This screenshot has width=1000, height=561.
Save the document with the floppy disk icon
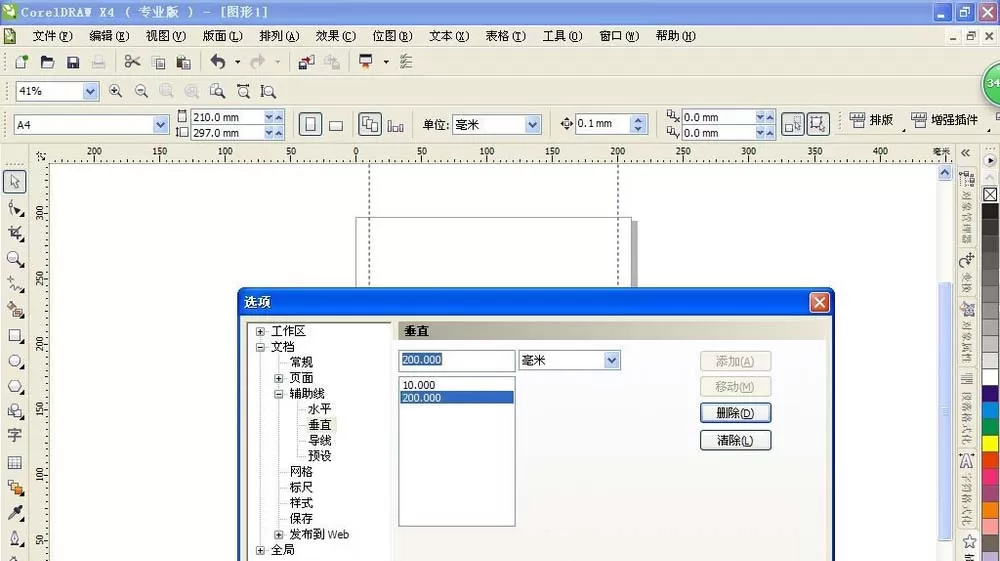pyautogui.click(x=73, y=62)
